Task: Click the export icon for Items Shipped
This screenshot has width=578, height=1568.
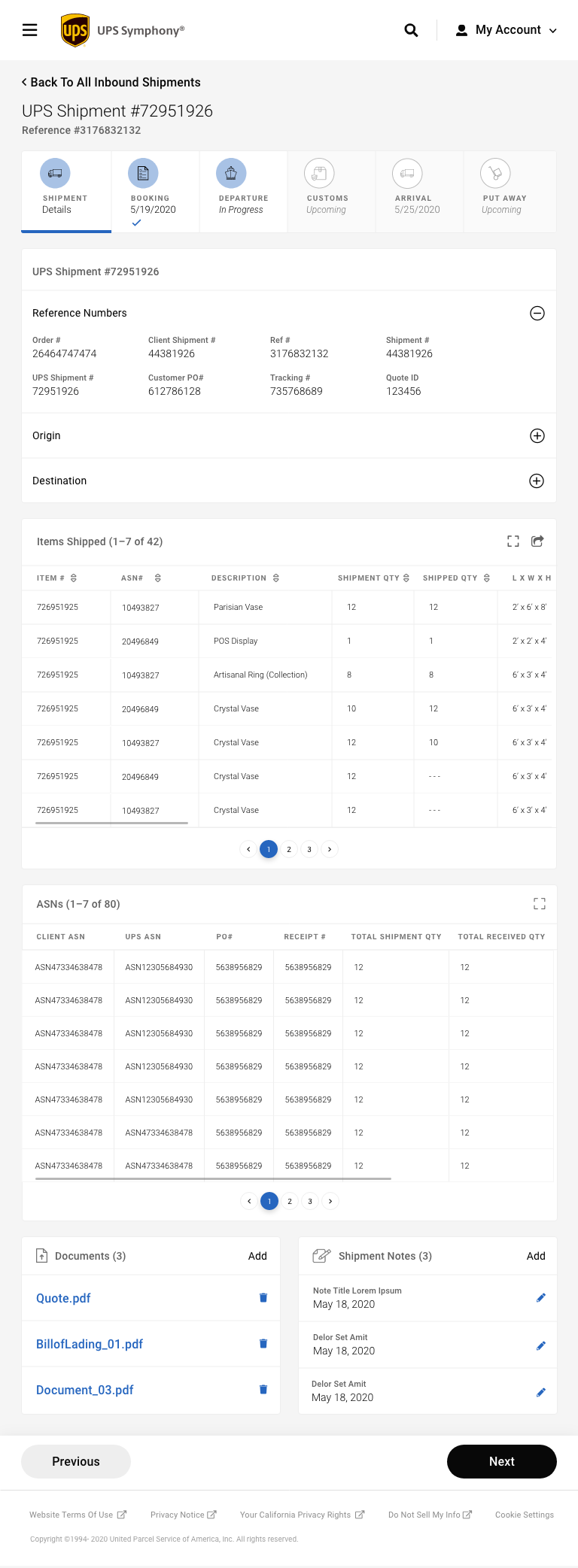Action: tap(537, 541)
